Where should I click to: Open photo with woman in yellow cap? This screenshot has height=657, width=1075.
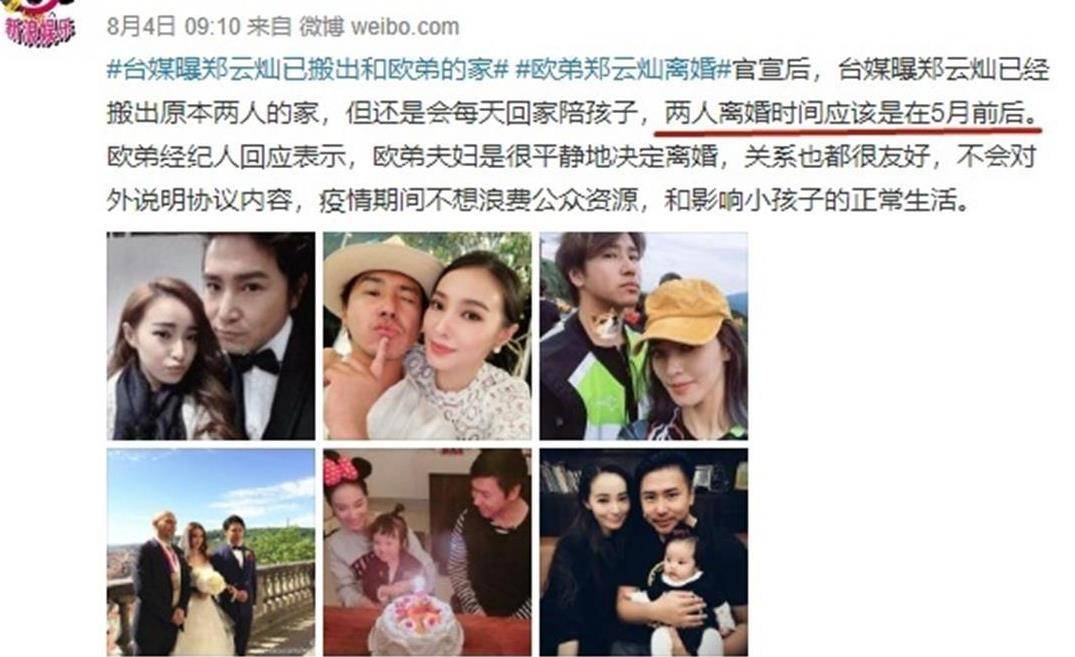(x=644, y=336)
